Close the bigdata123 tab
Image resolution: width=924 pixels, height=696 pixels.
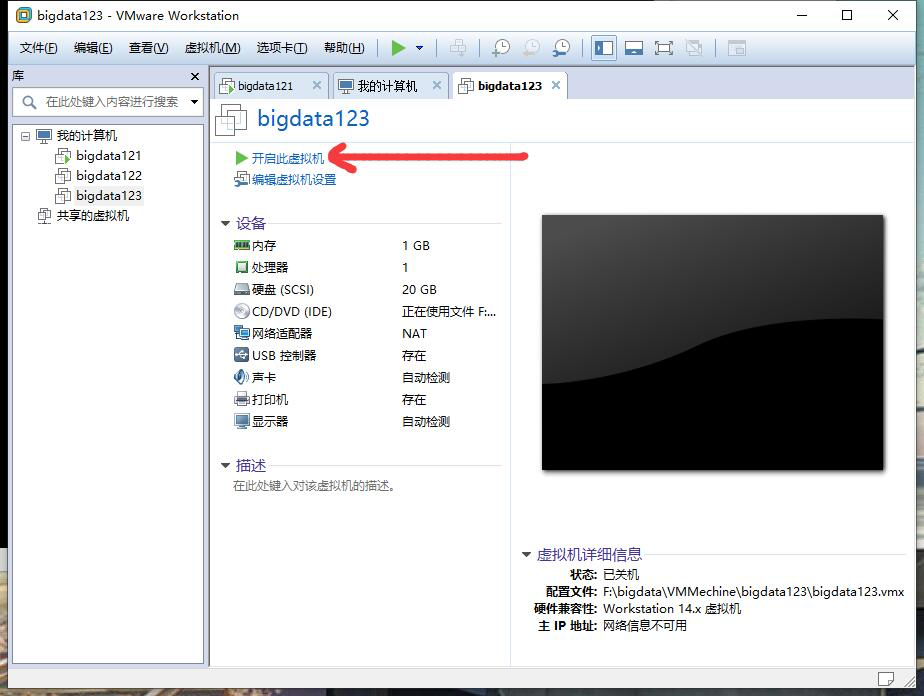[556, 85]
